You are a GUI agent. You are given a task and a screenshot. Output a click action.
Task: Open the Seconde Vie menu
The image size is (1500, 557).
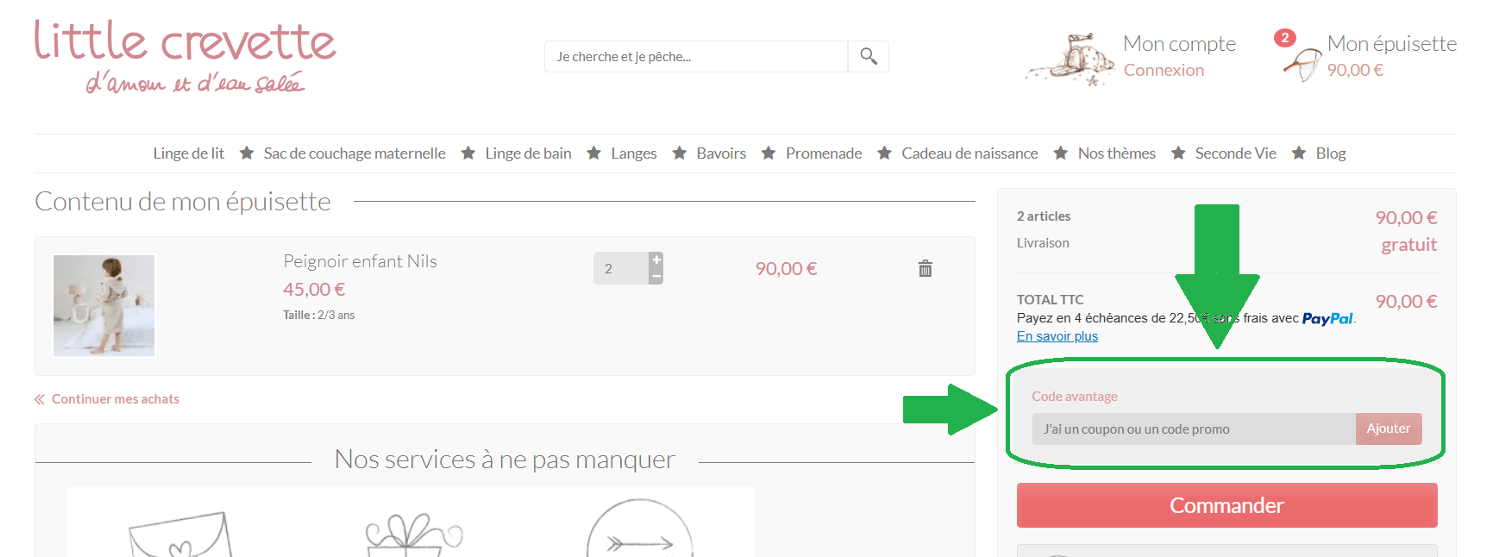1236,153
